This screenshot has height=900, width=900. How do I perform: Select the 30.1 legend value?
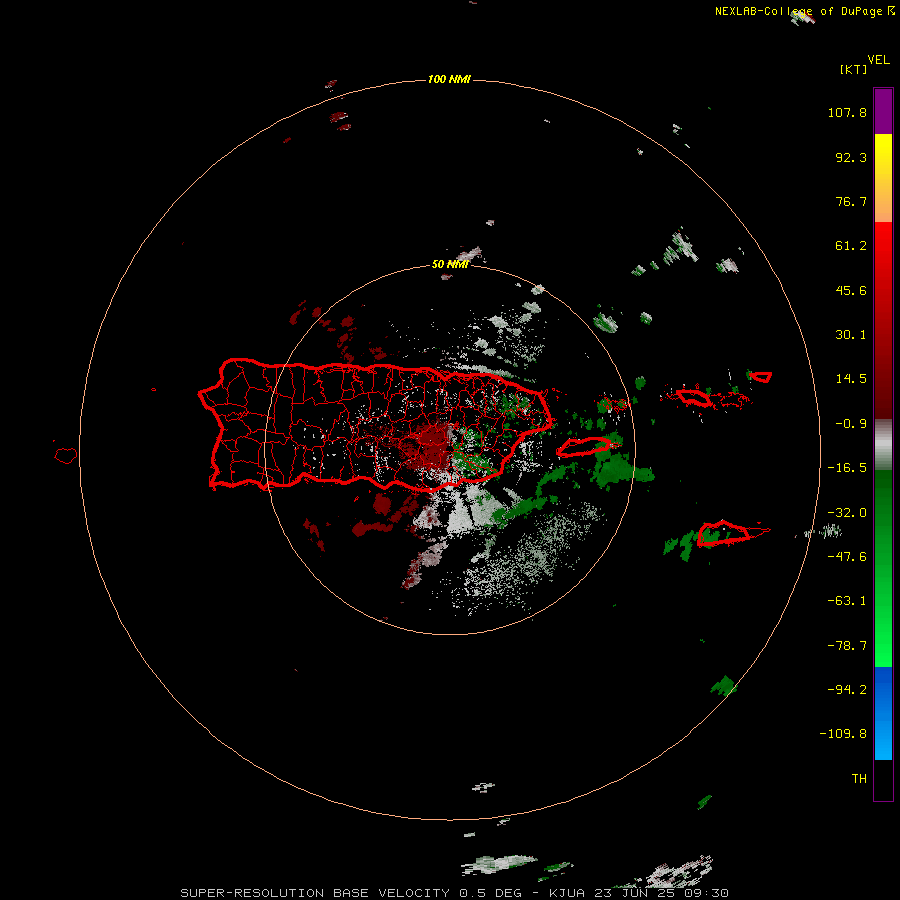click(x=851, y=335)
